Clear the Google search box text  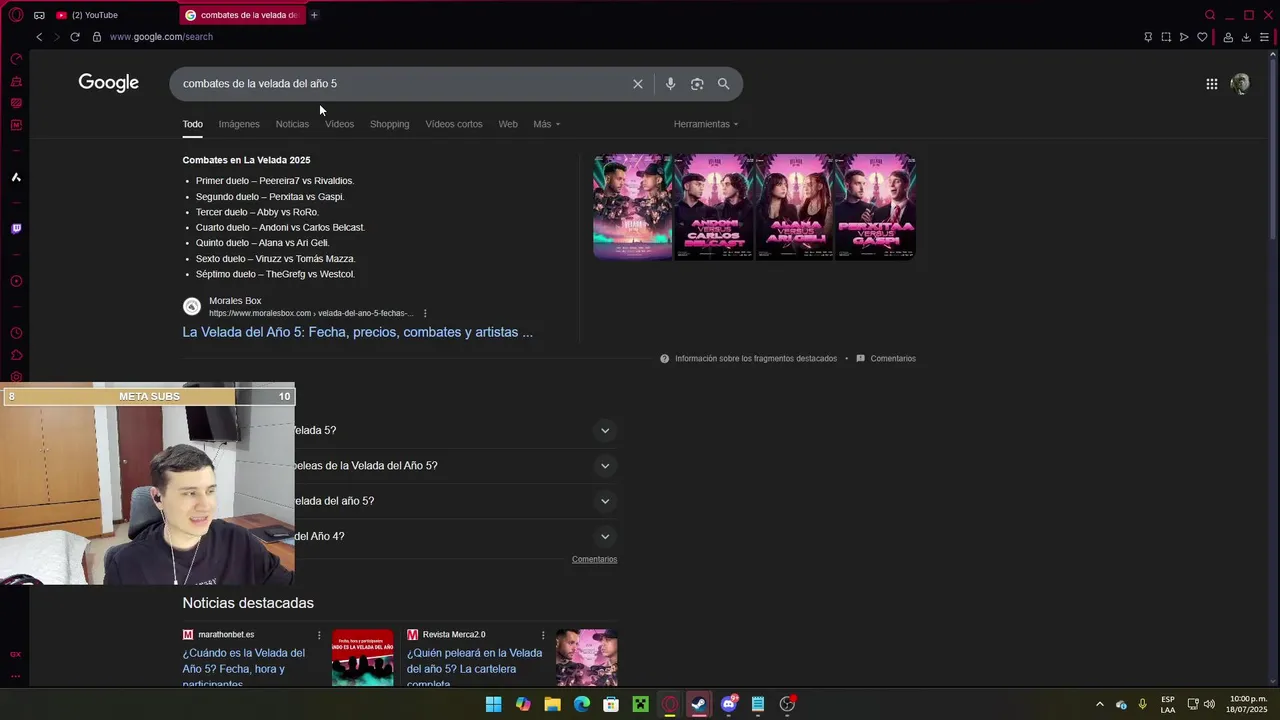pyautogui.click(x=638, y=84)
